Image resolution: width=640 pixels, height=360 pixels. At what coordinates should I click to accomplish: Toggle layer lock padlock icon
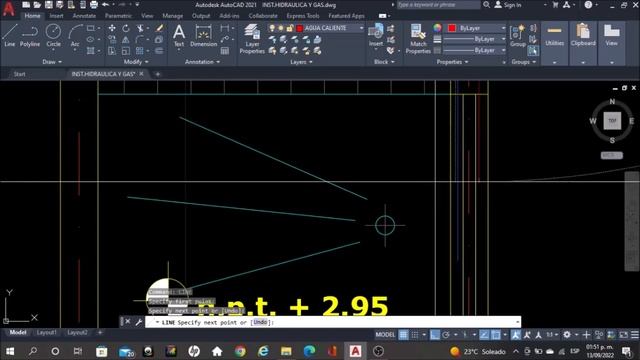coord(290,28)
